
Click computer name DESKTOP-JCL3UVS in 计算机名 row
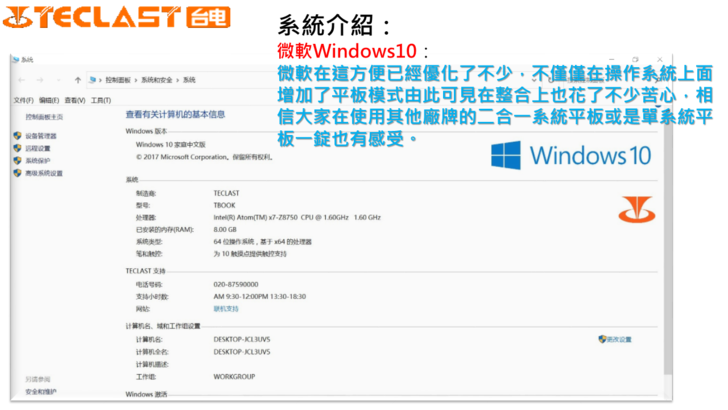(242, 339)
